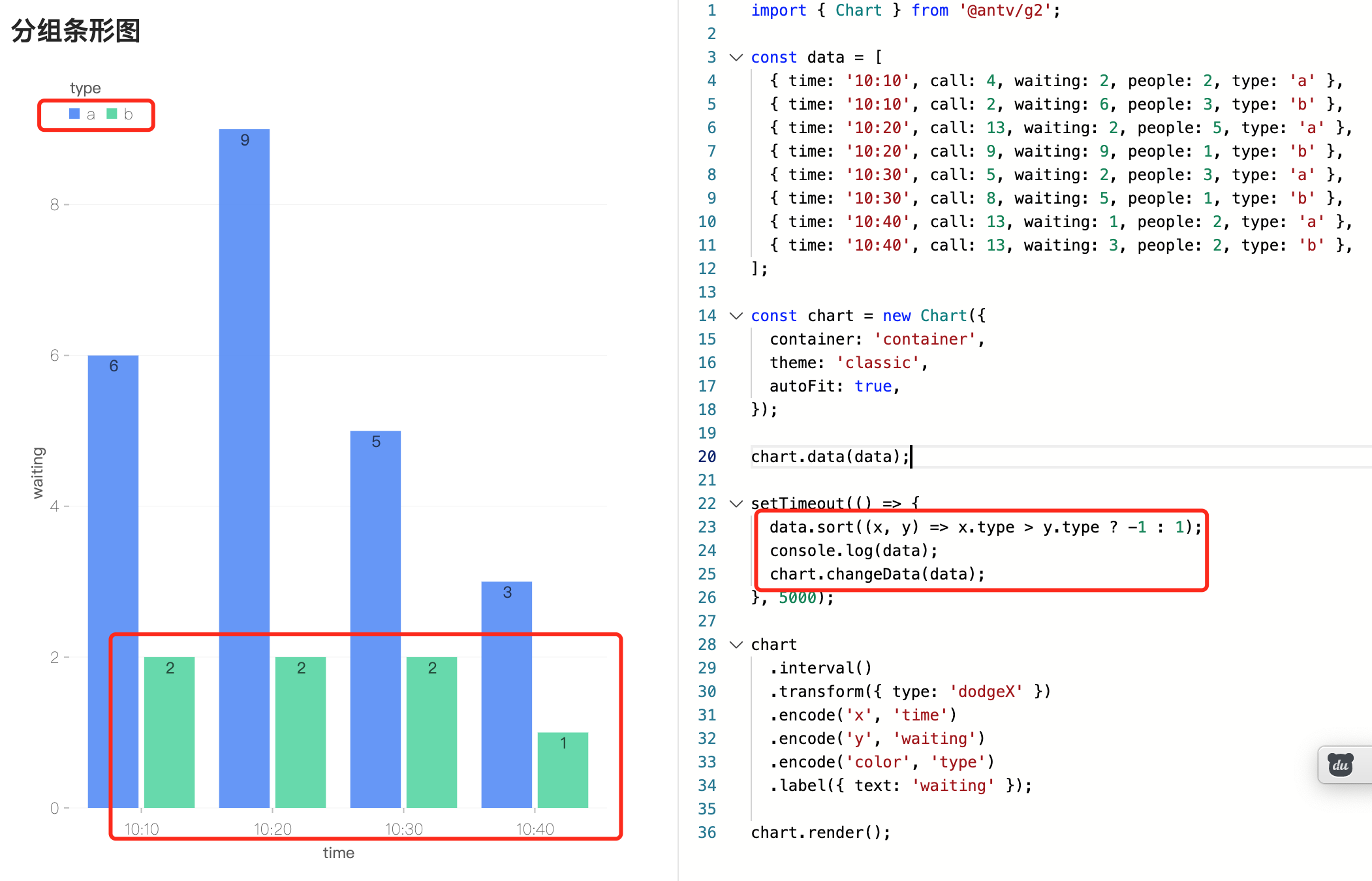Select the green bar labeled 1 at 10:40

[x=563, y=770]
